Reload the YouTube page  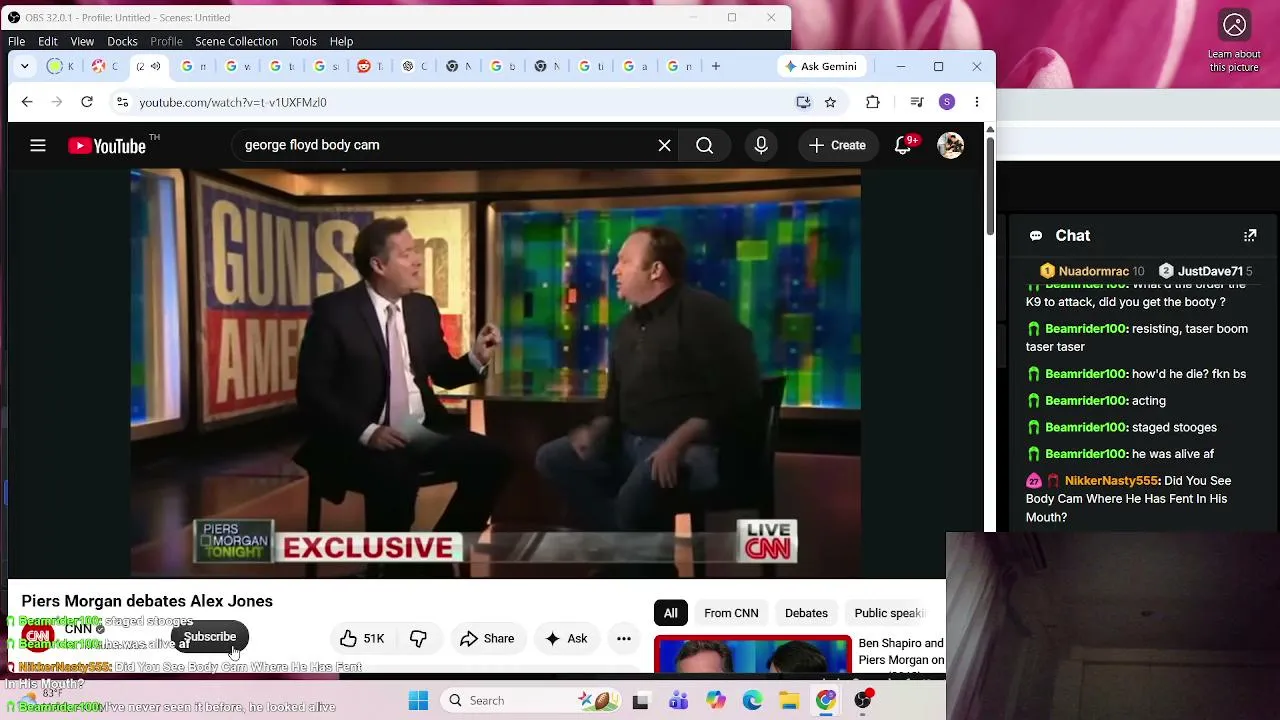point(87,102)
